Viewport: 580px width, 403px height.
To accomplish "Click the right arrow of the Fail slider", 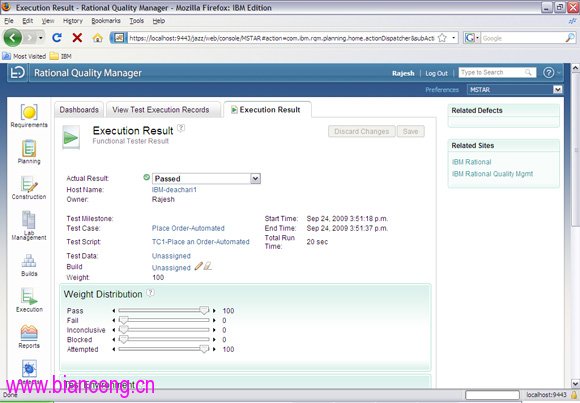I will click(214, 320).
